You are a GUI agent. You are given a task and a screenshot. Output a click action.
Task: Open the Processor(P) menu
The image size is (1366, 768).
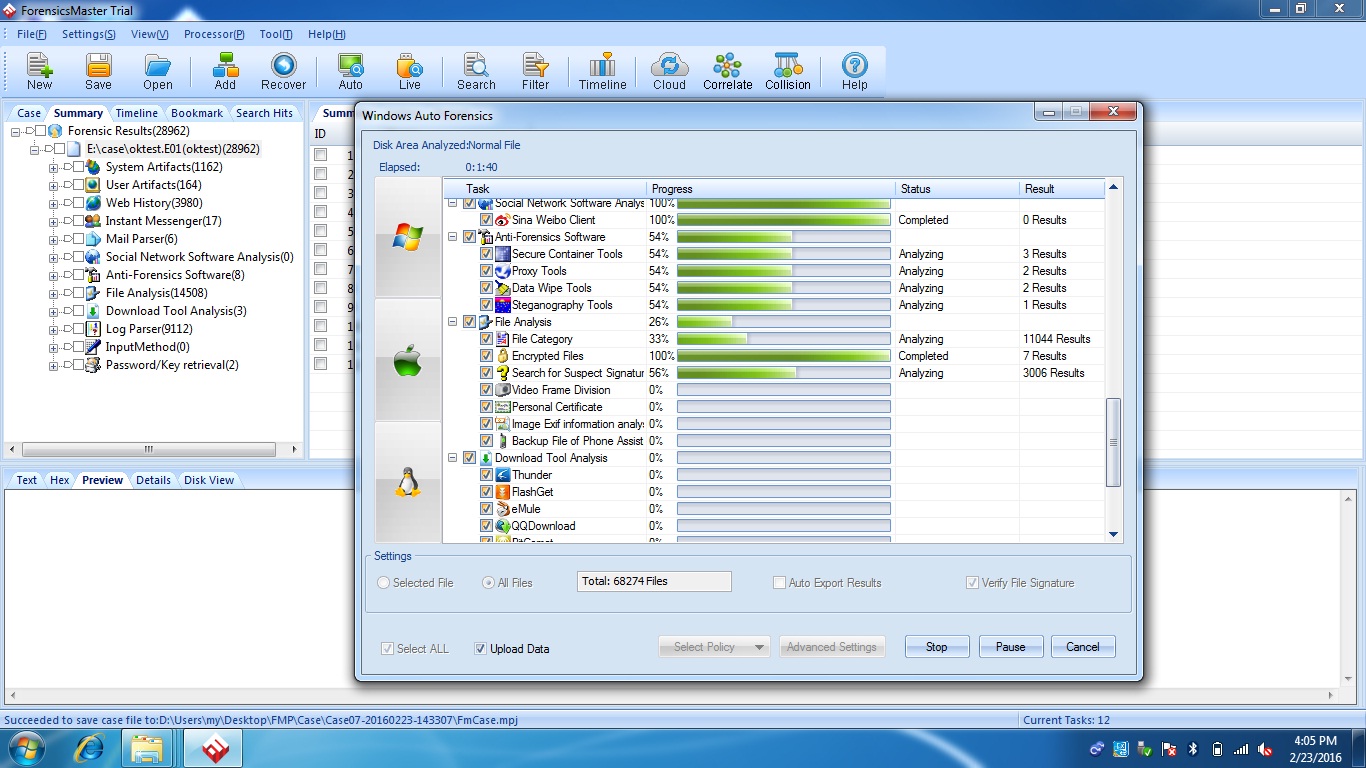(214, 34)
